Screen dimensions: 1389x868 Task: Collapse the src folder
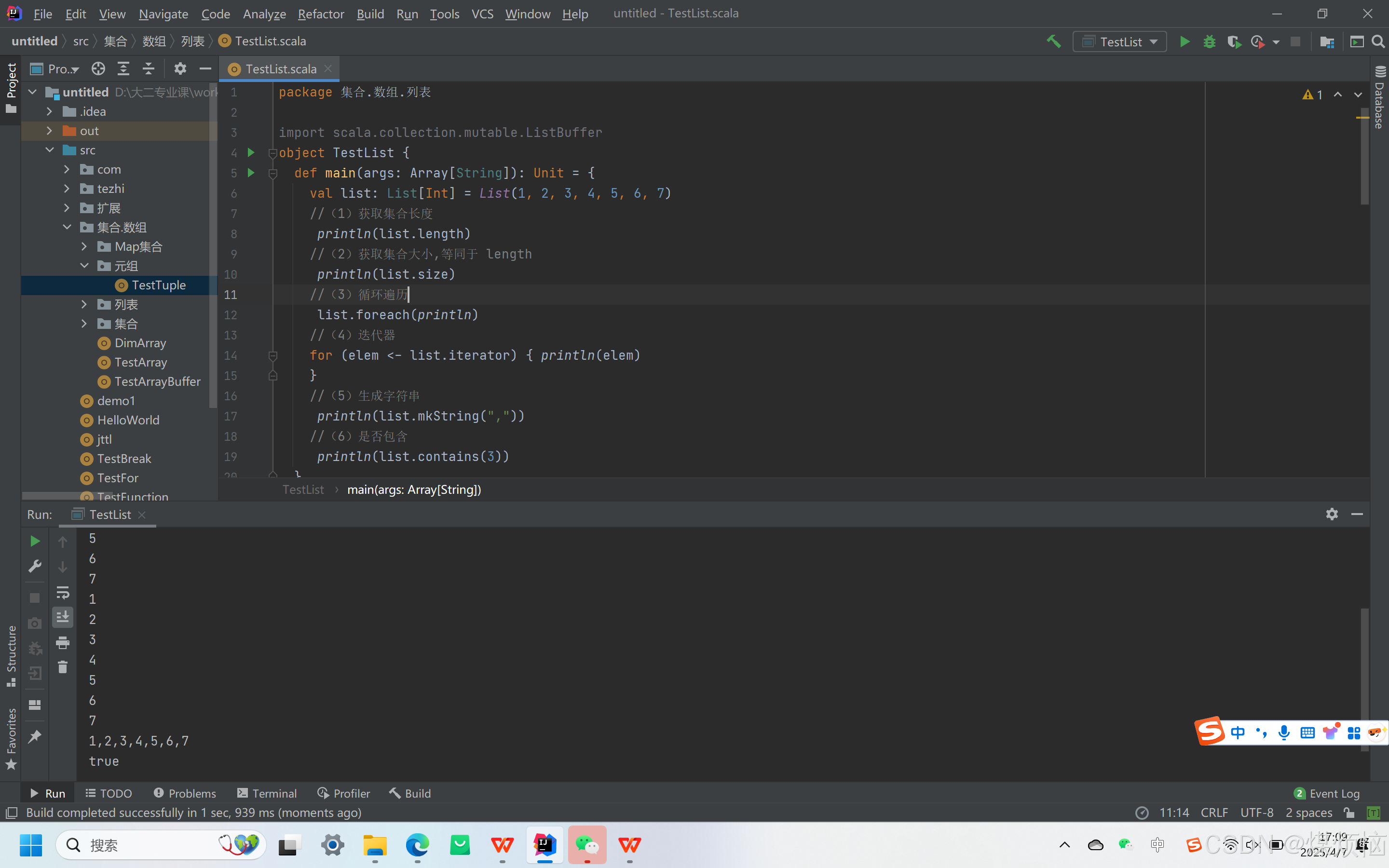pos(50,150)
